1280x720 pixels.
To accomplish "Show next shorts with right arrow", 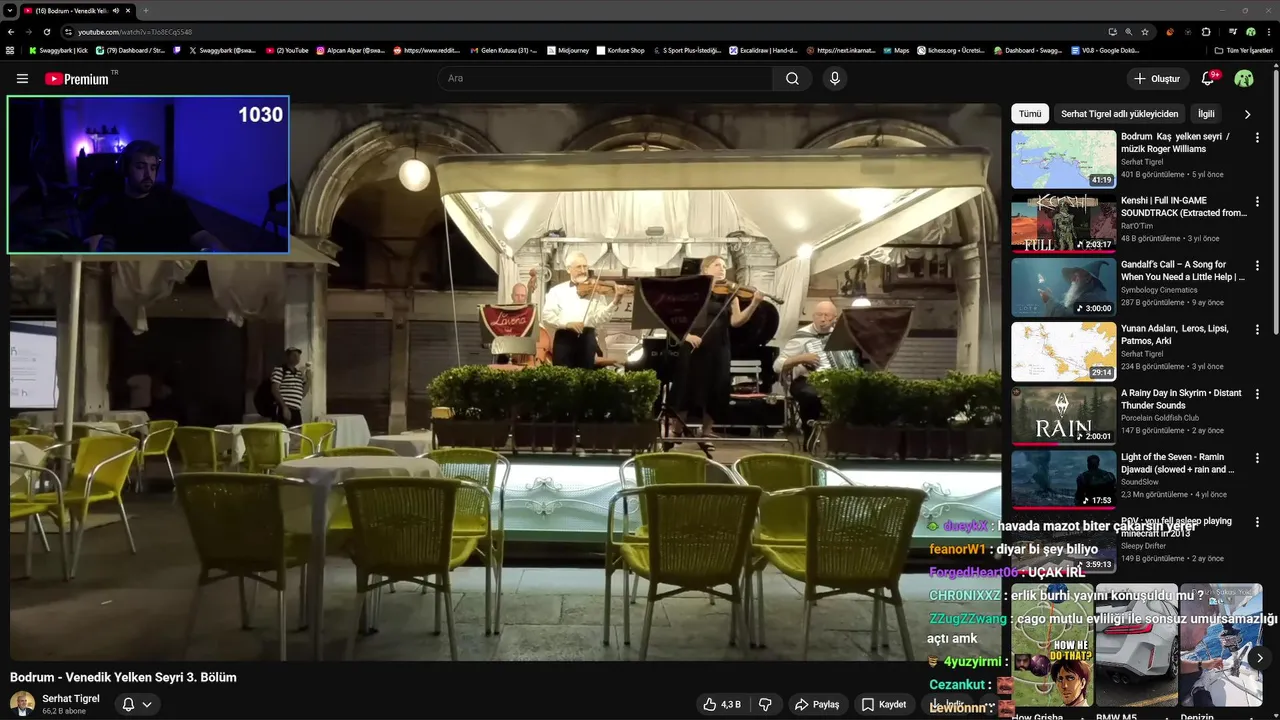I will pyautogui.click(x=1259, y=657).
